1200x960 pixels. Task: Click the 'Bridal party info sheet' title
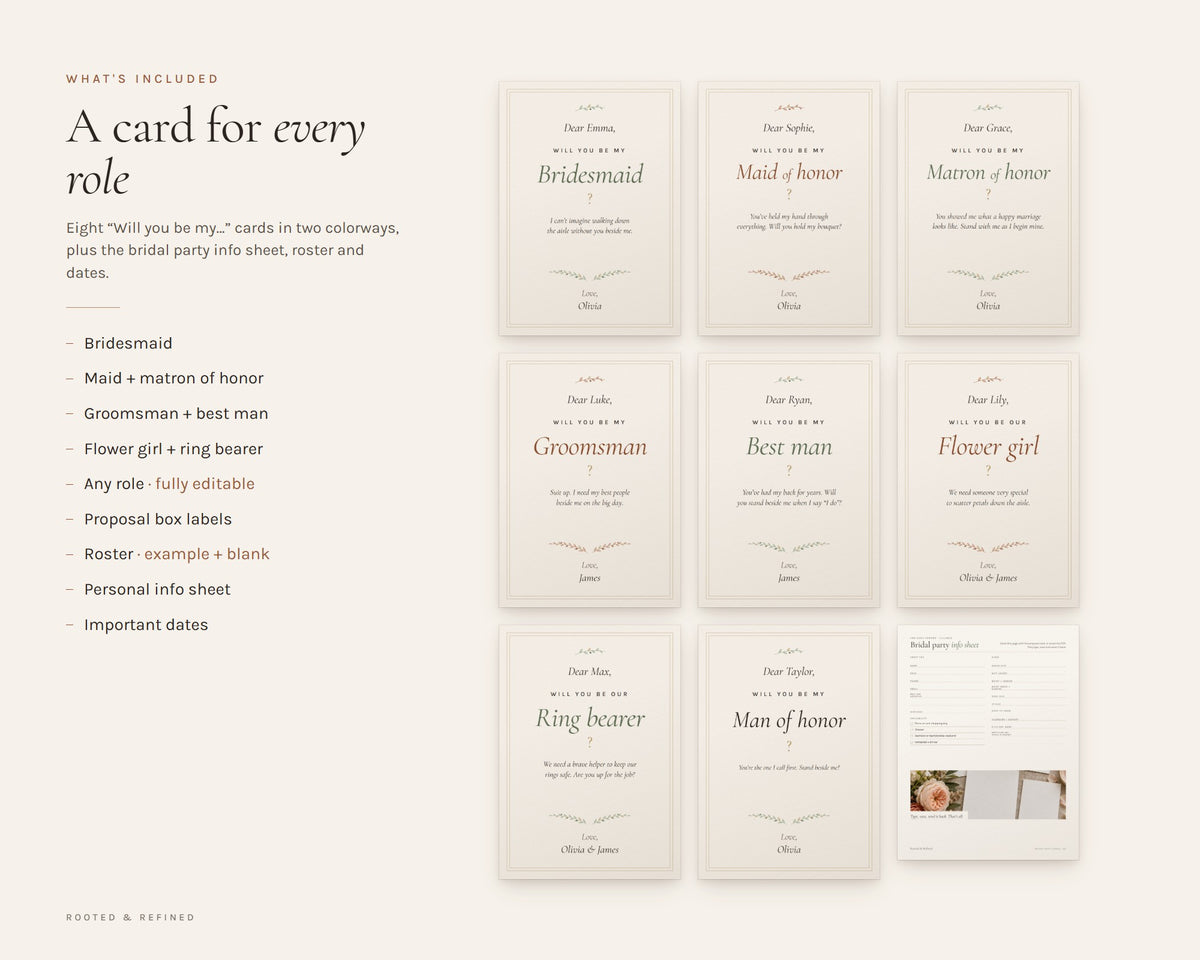coord(944,645)
